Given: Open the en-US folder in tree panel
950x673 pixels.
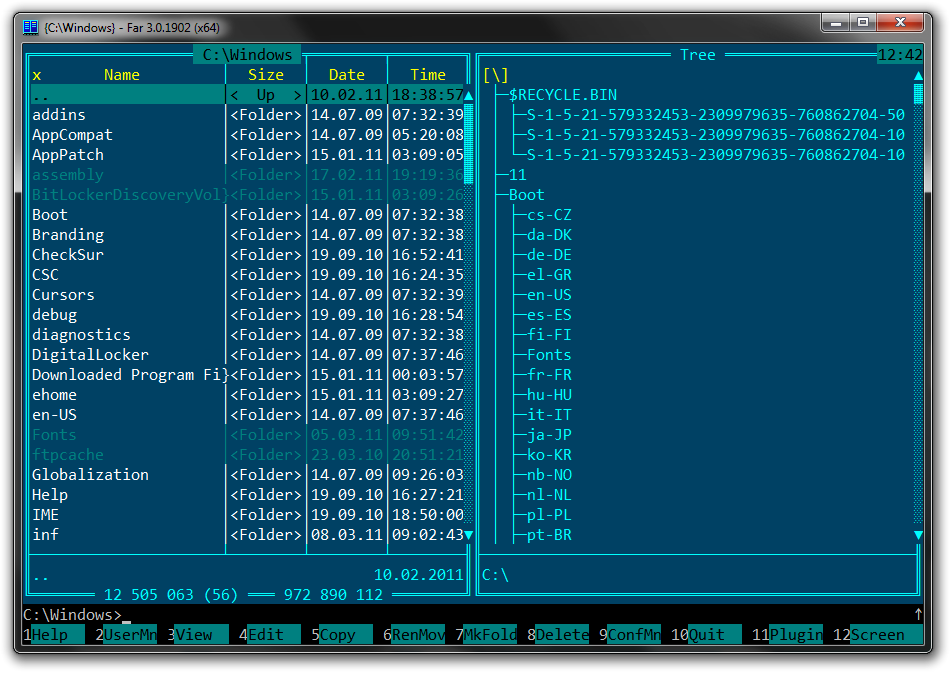Looking at the screenshot, I should [549, 295].
